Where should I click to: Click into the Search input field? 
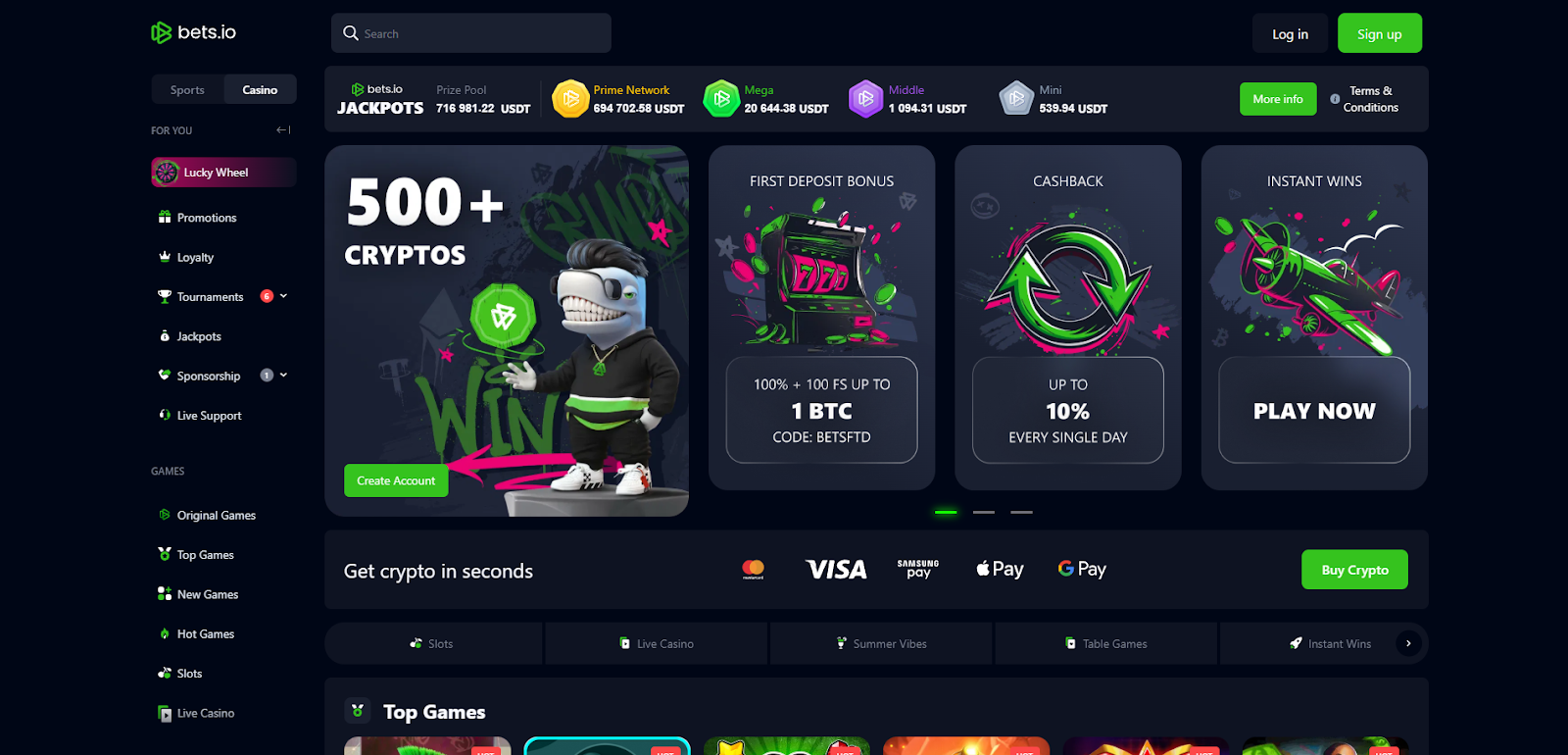click(471, 33)
